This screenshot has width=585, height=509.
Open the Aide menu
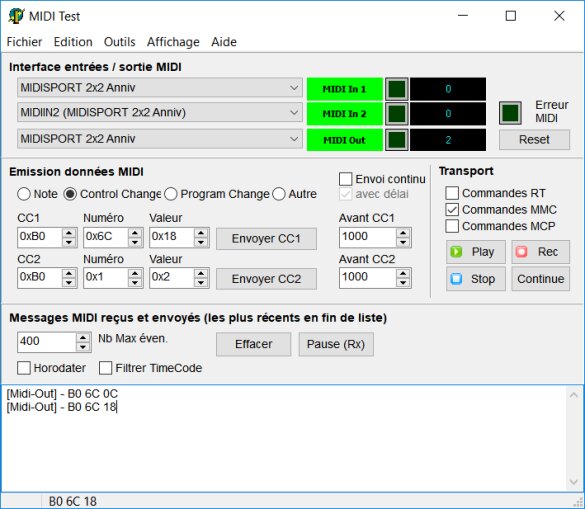[224, 42]
